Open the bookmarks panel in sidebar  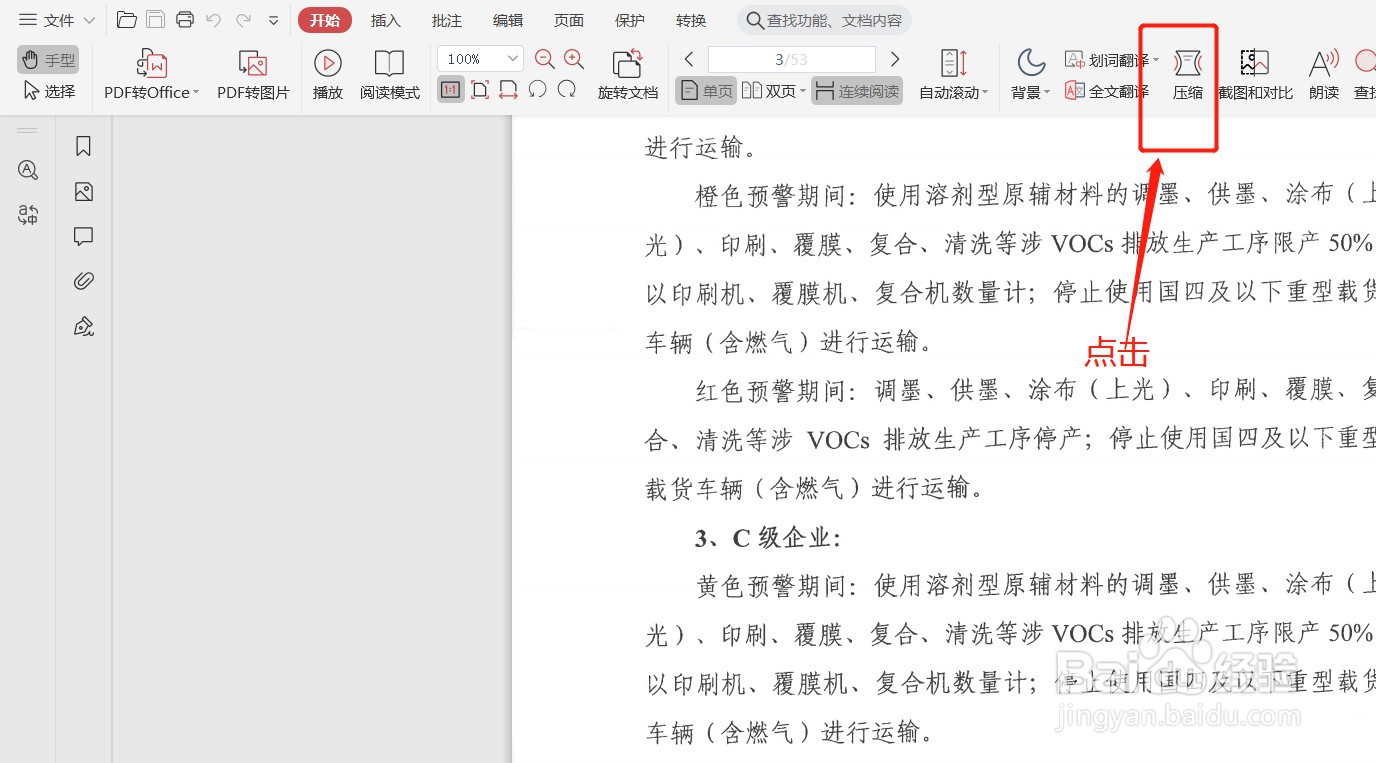[82, 145]
